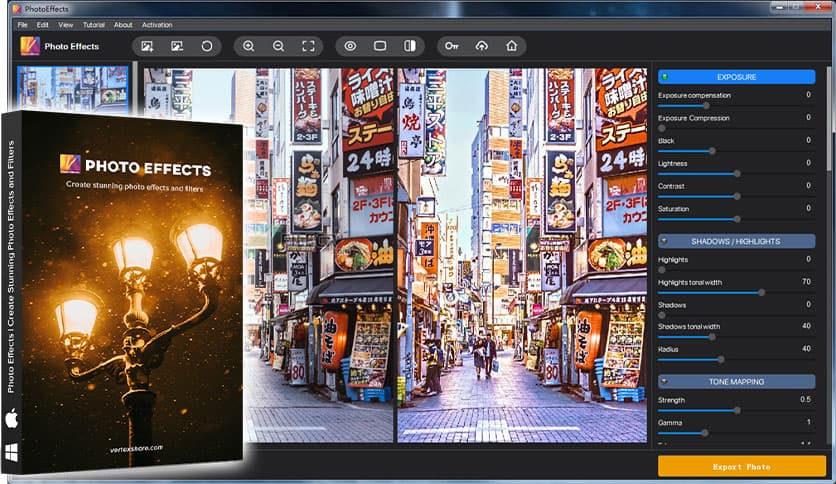Viewport: 836px width, 484px height.
Task: Open the About menu
Action: coord(123,25)
